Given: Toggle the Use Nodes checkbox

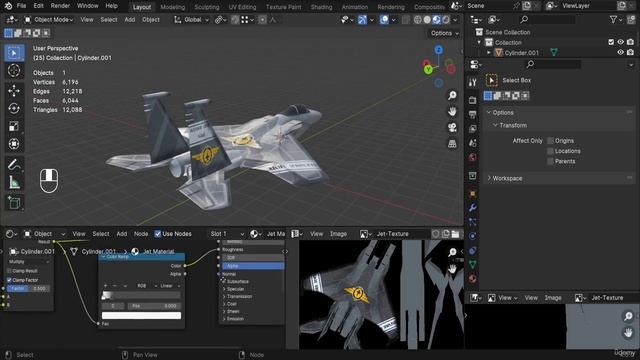Looking at the screenshot, I should [x=158, y=234].
